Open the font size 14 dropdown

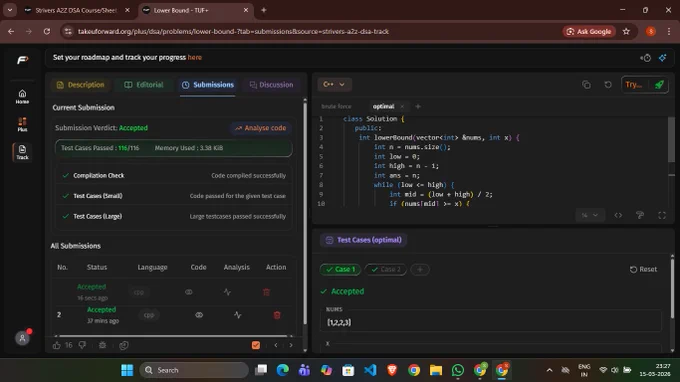click(590, 215)
